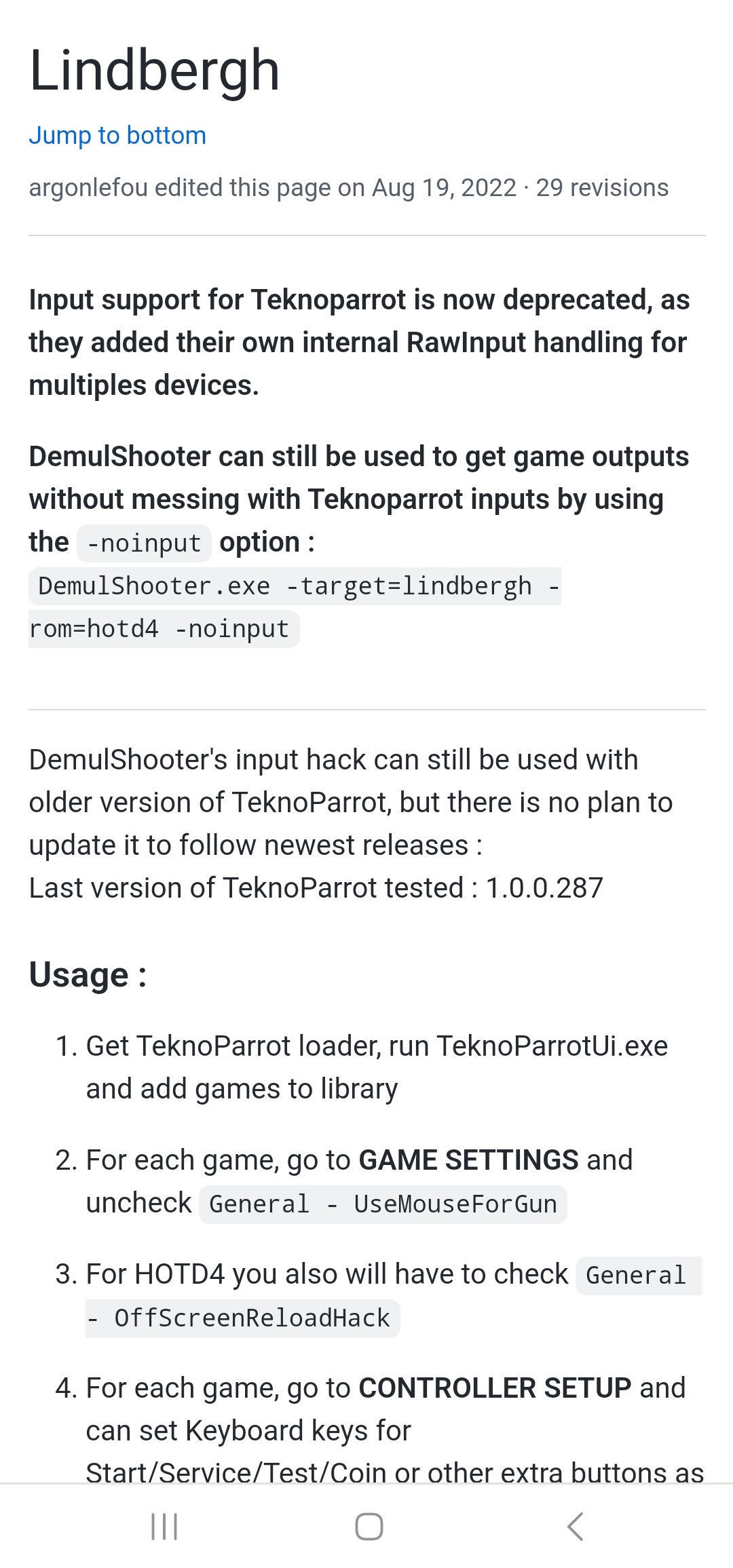733x1568 pixels.
Task: Tap the bold Teknoparrot deprecated notice paragraph
Action: (360, 342)
